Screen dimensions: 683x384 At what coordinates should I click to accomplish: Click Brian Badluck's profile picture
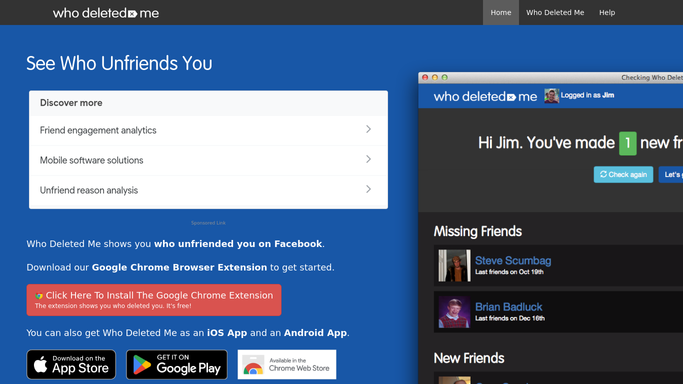coord(454,312)
